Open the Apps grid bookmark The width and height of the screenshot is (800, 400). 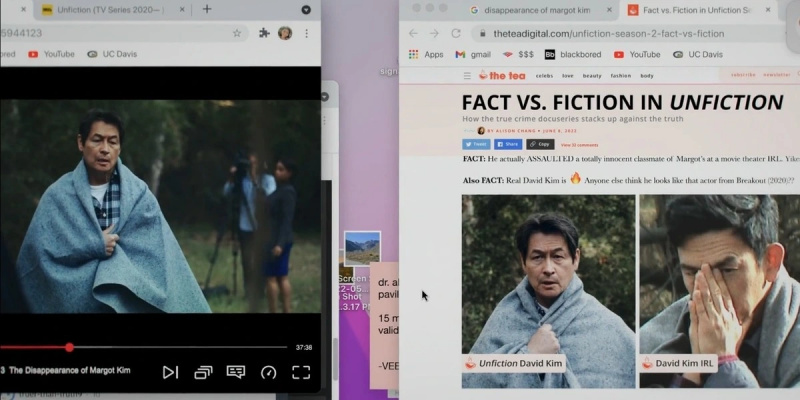pyautogui.click(x=426, y=55)
